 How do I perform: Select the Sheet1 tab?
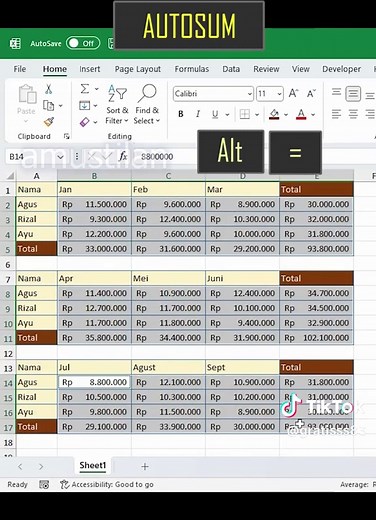tap(92, 465)
